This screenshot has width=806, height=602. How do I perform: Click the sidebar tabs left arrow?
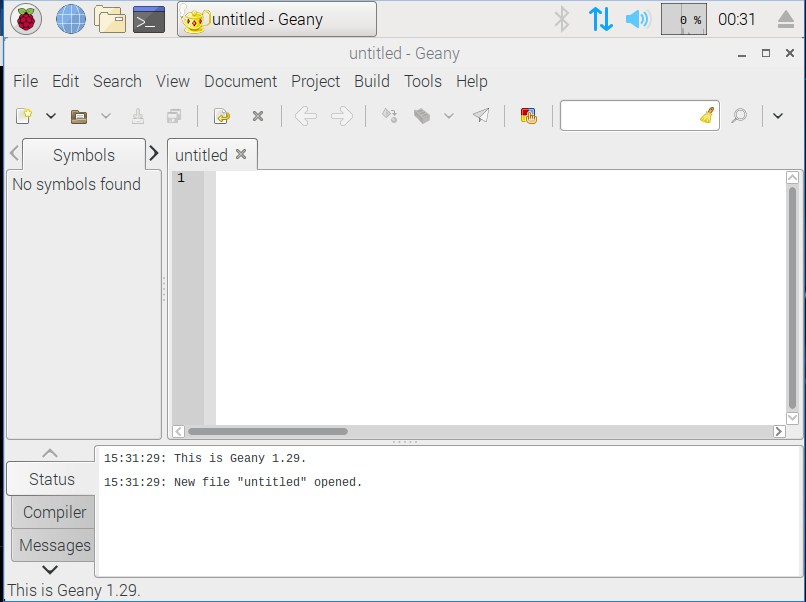pyautogui.click(x=14, y=153)
